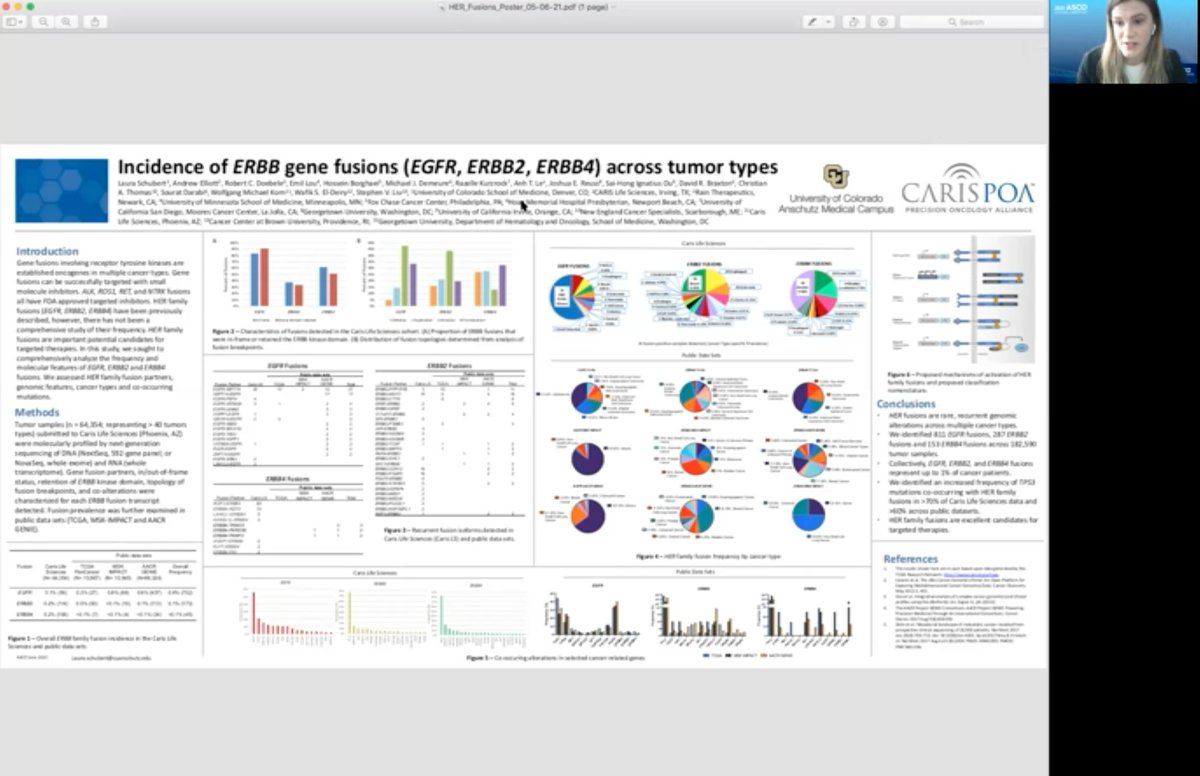Open the highlight style dropdown arrow
This screenshot has width=1200, height=776.
point(831,21)
